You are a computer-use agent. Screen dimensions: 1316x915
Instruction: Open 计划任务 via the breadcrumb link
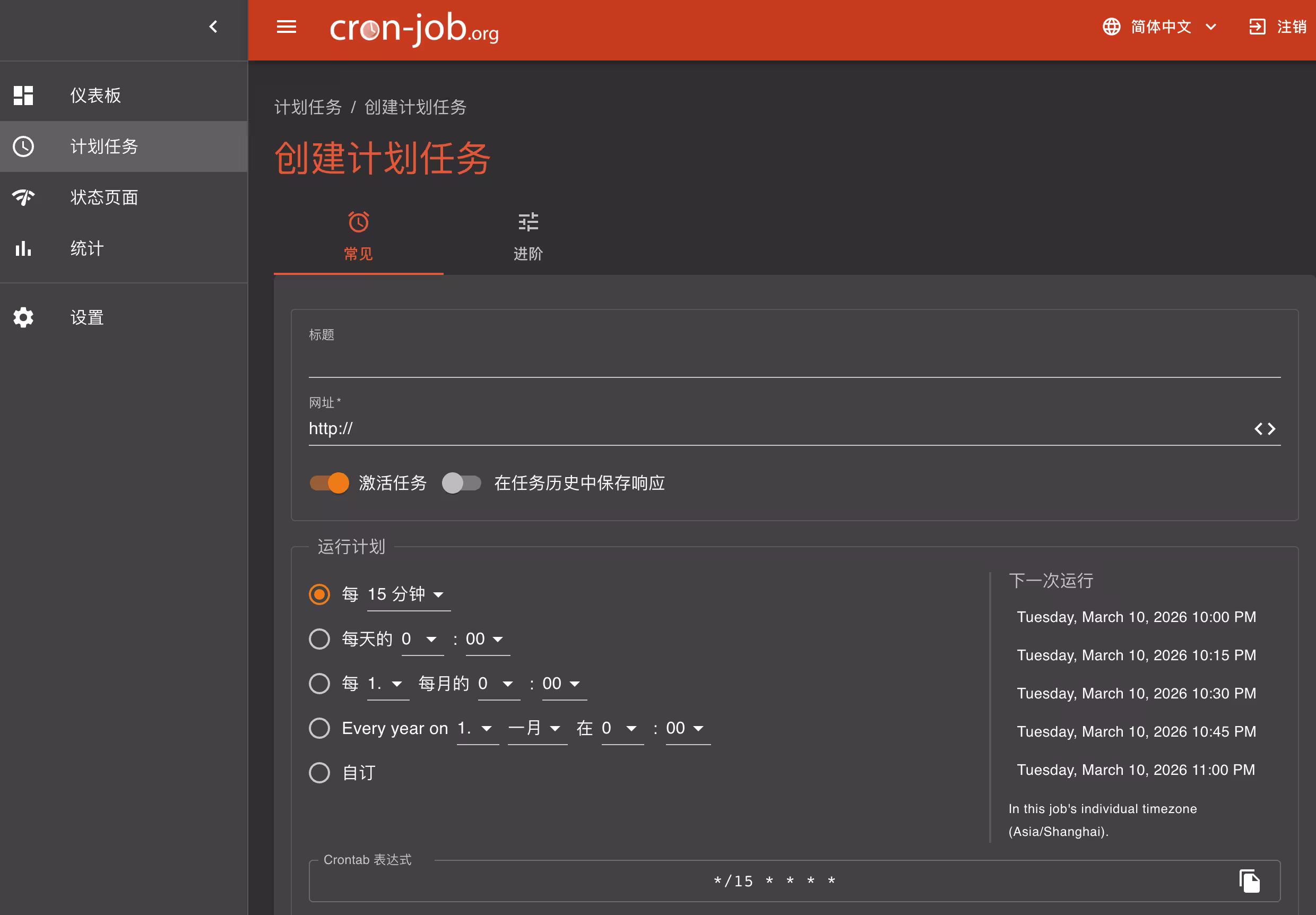click(308, 108)
